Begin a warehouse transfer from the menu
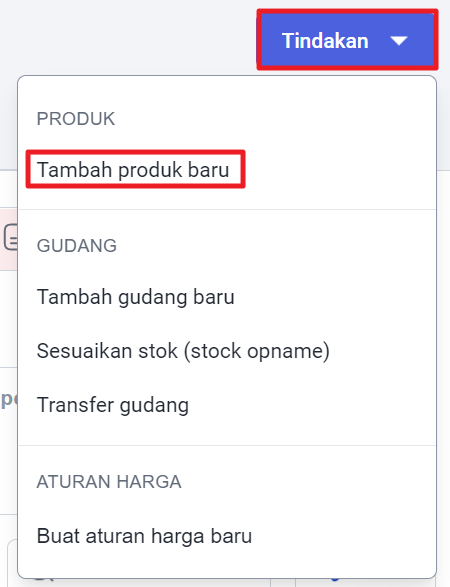450x587 pixels. tap(113, 405)
